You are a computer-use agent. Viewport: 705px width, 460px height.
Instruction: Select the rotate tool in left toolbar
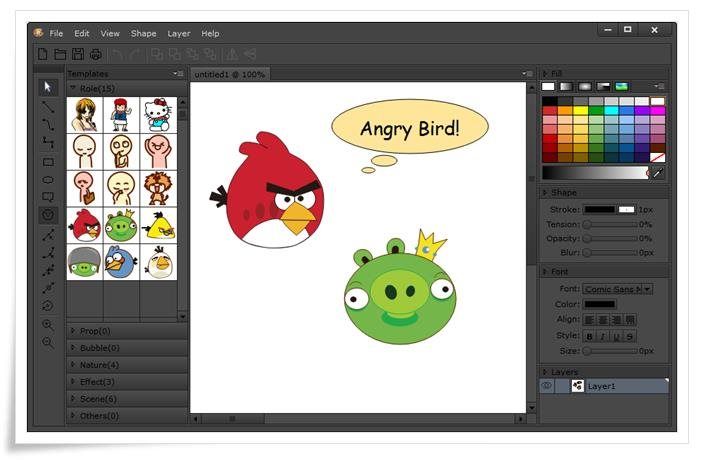click(x=48, y=306)
